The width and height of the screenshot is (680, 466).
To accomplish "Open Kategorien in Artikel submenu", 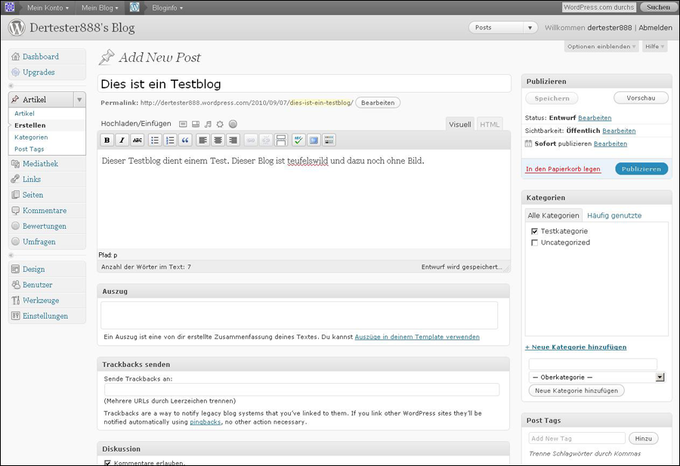I will pyautogui.click(x=31, y=137).
